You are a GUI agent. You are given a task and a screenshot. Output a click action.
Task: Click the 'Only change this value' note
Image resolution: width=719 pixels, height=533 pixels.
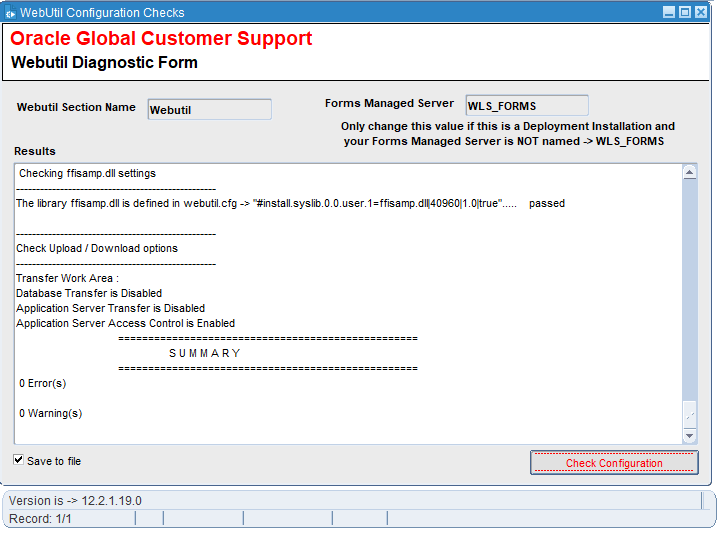(x=507, y=133)
